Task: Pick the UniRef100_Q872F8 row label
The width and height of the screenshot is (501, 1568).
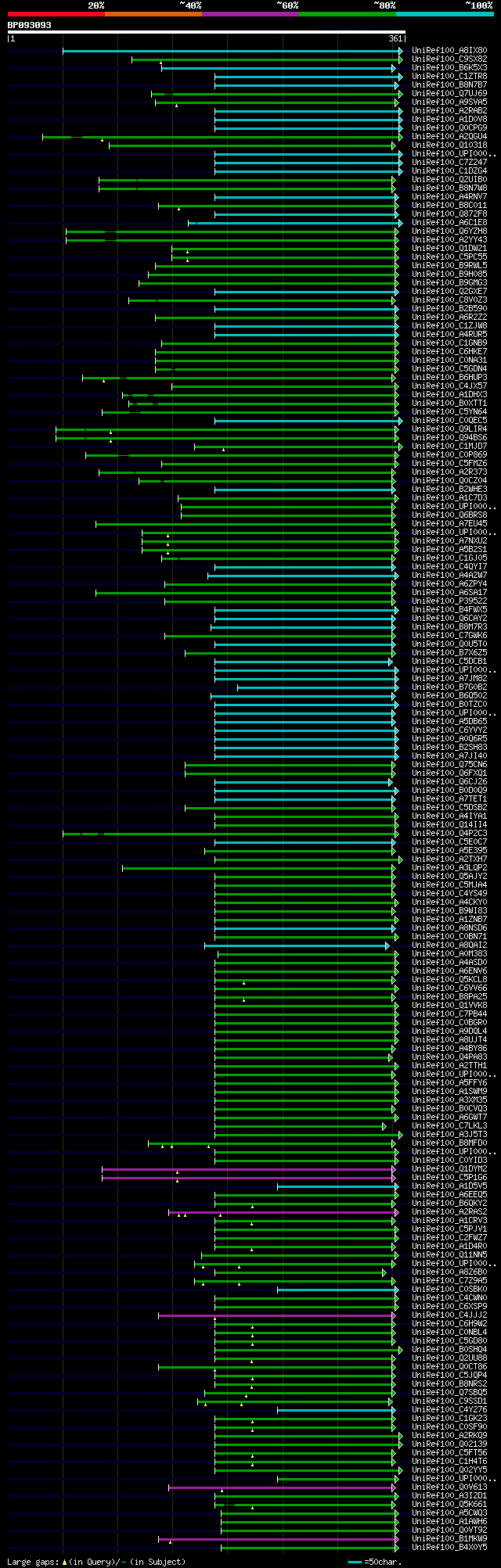Action: (449, 214)
